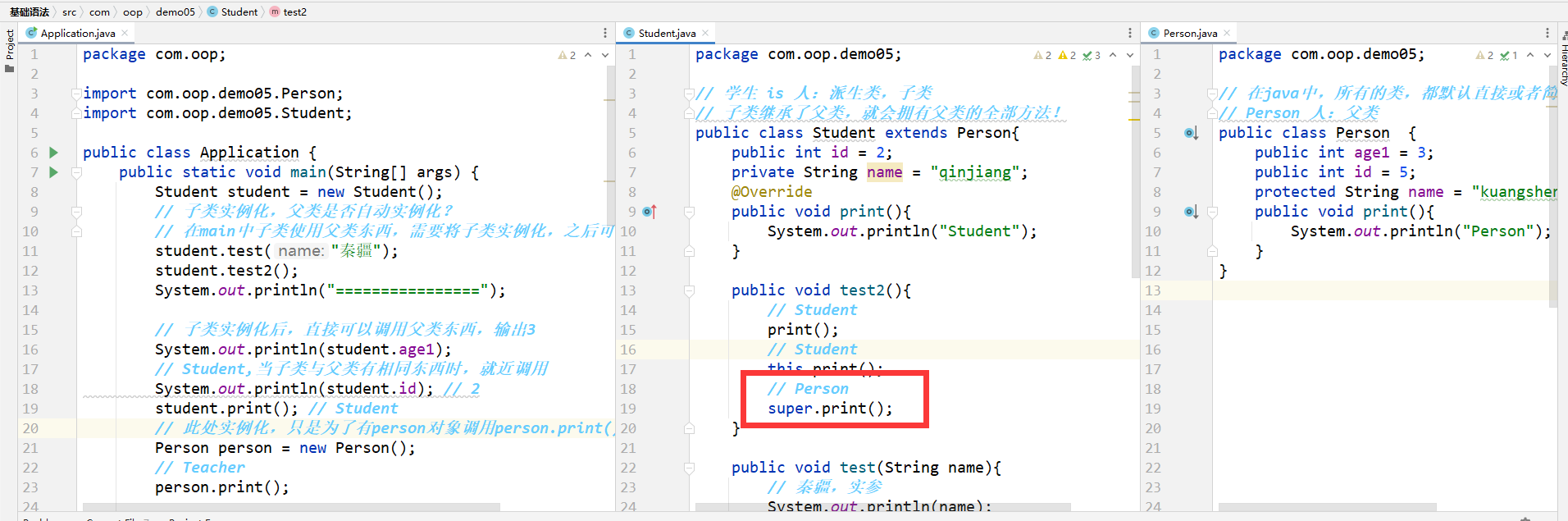The width and height of the screenshot is (1568, 521).
Task: Fold the test(String name) method in Student.java
Action: 689,468
